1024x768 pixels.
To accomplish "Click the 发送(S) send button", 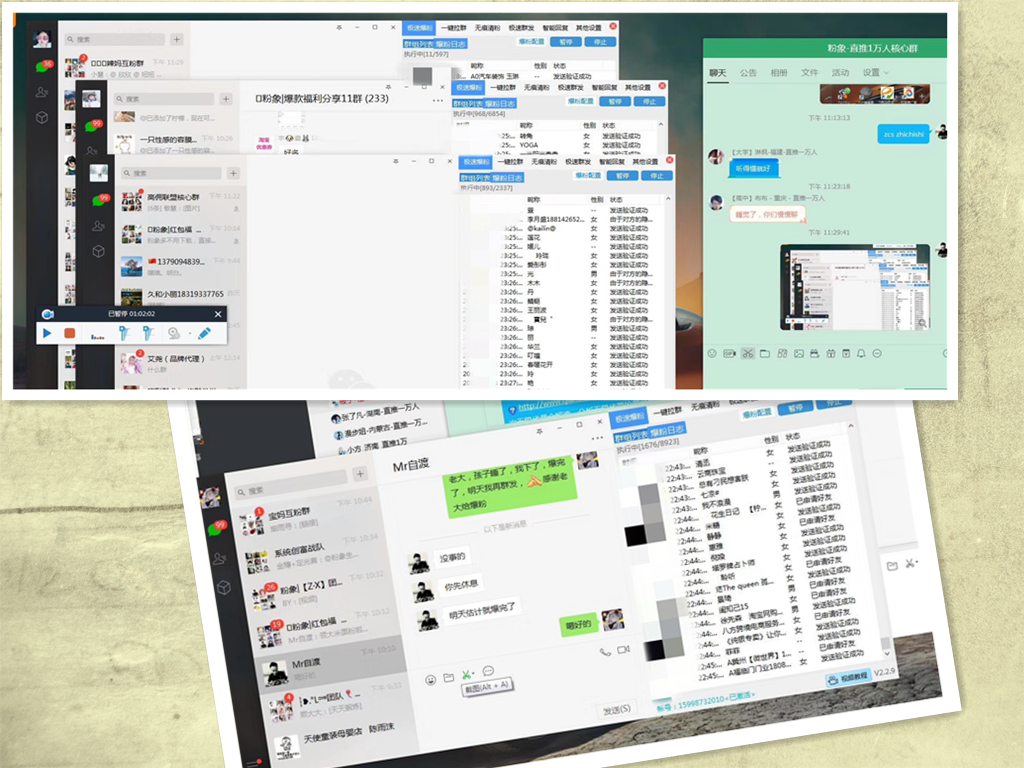I will pos(616,709).
